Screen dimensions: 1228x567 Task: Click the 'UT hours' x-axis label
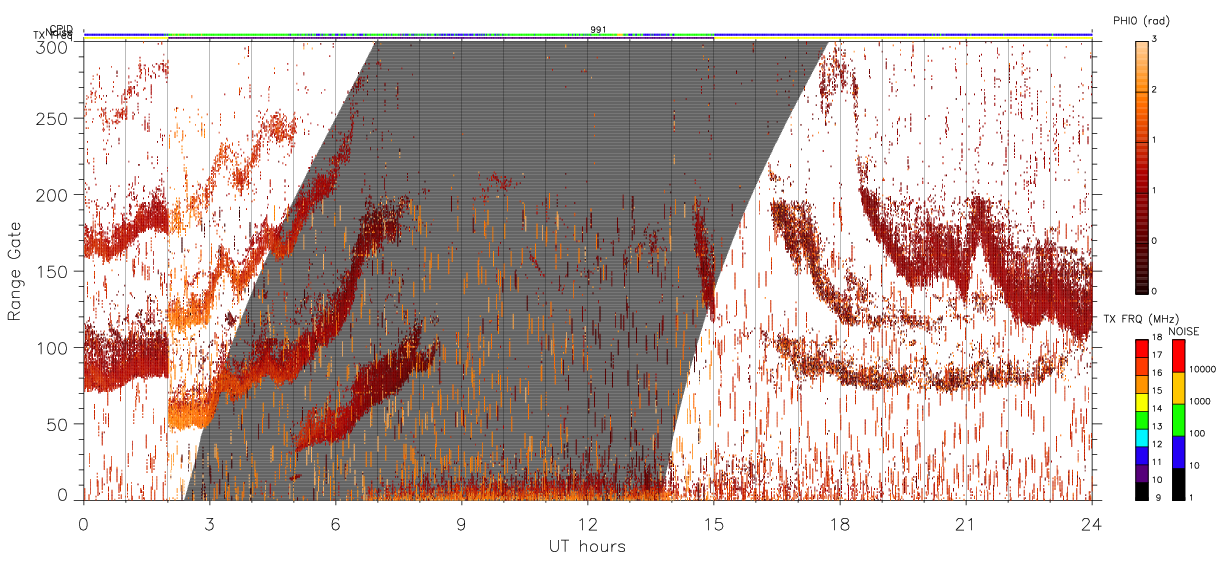point(587,546)
